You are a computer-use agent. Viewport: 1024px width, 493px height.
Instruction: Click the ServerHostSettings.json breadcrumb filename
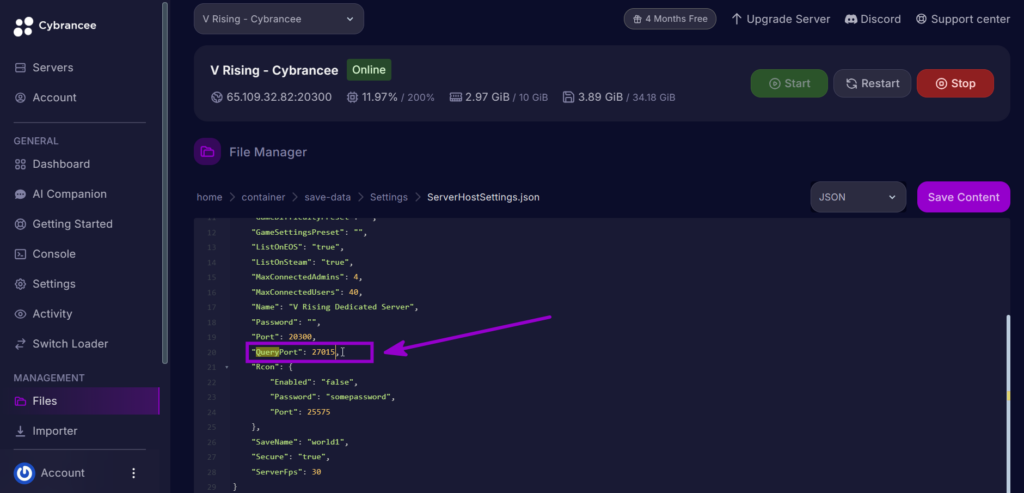tap(483, 197)
